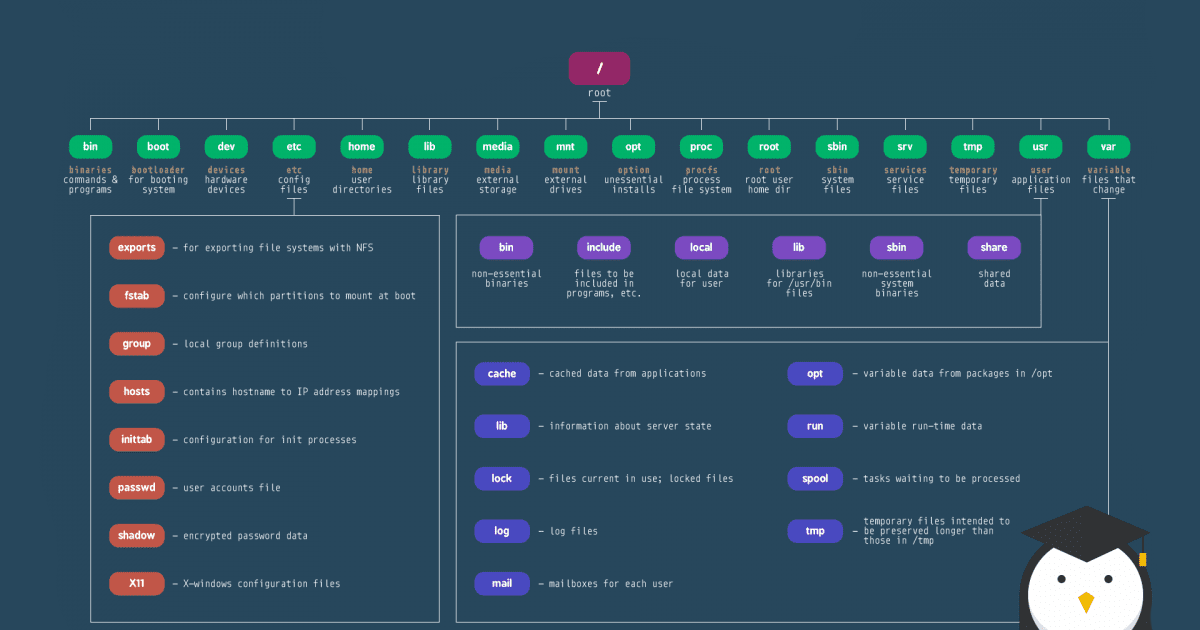Select the blue "spool" pill

(815, 478)
